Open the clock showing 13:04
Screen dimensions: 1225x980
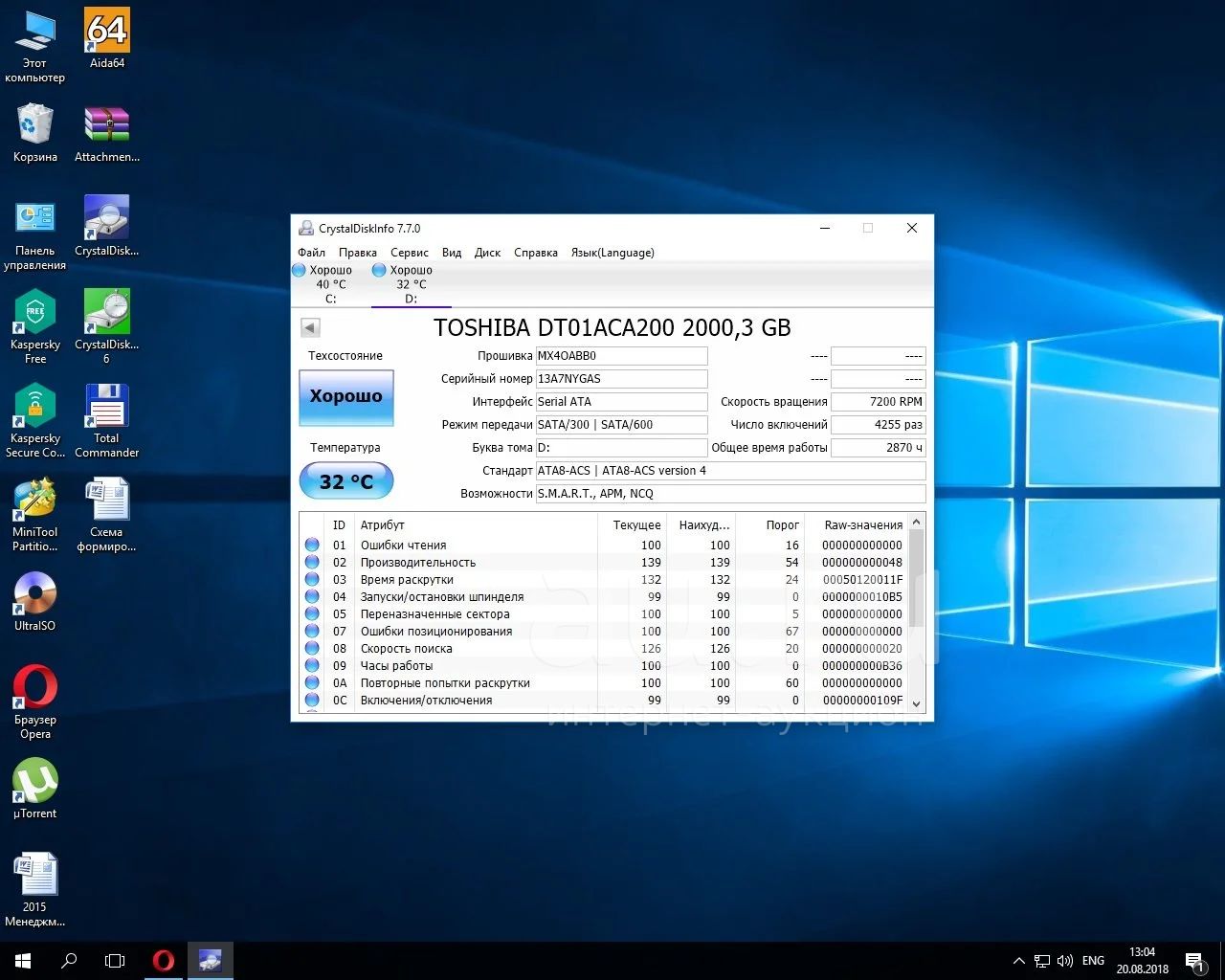pyautogui.click(x=1142, y=961)
